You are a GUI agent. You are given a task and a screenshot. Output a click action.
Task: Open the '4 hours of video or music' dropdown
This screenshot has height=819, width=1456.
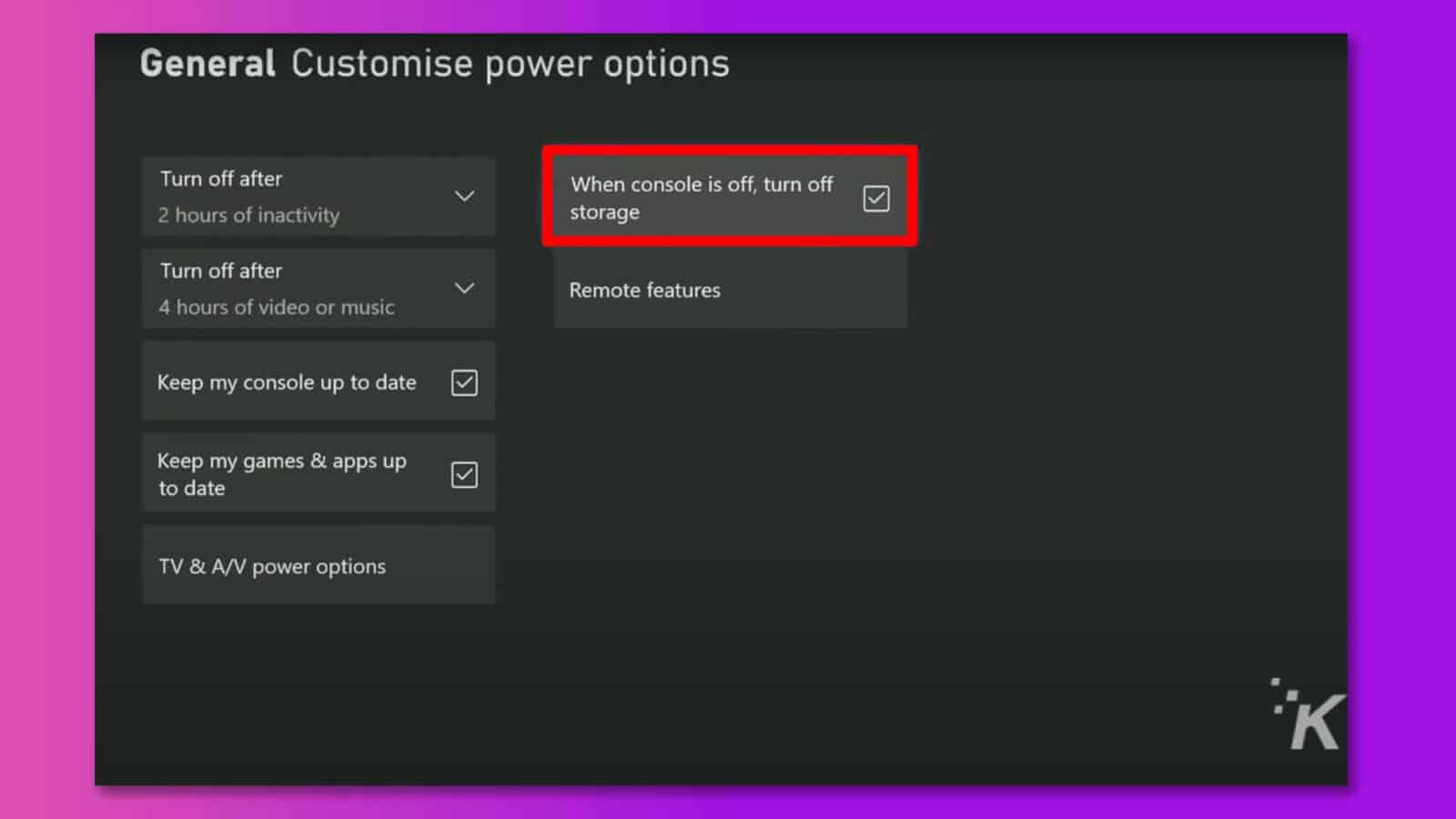coord(465,288)
